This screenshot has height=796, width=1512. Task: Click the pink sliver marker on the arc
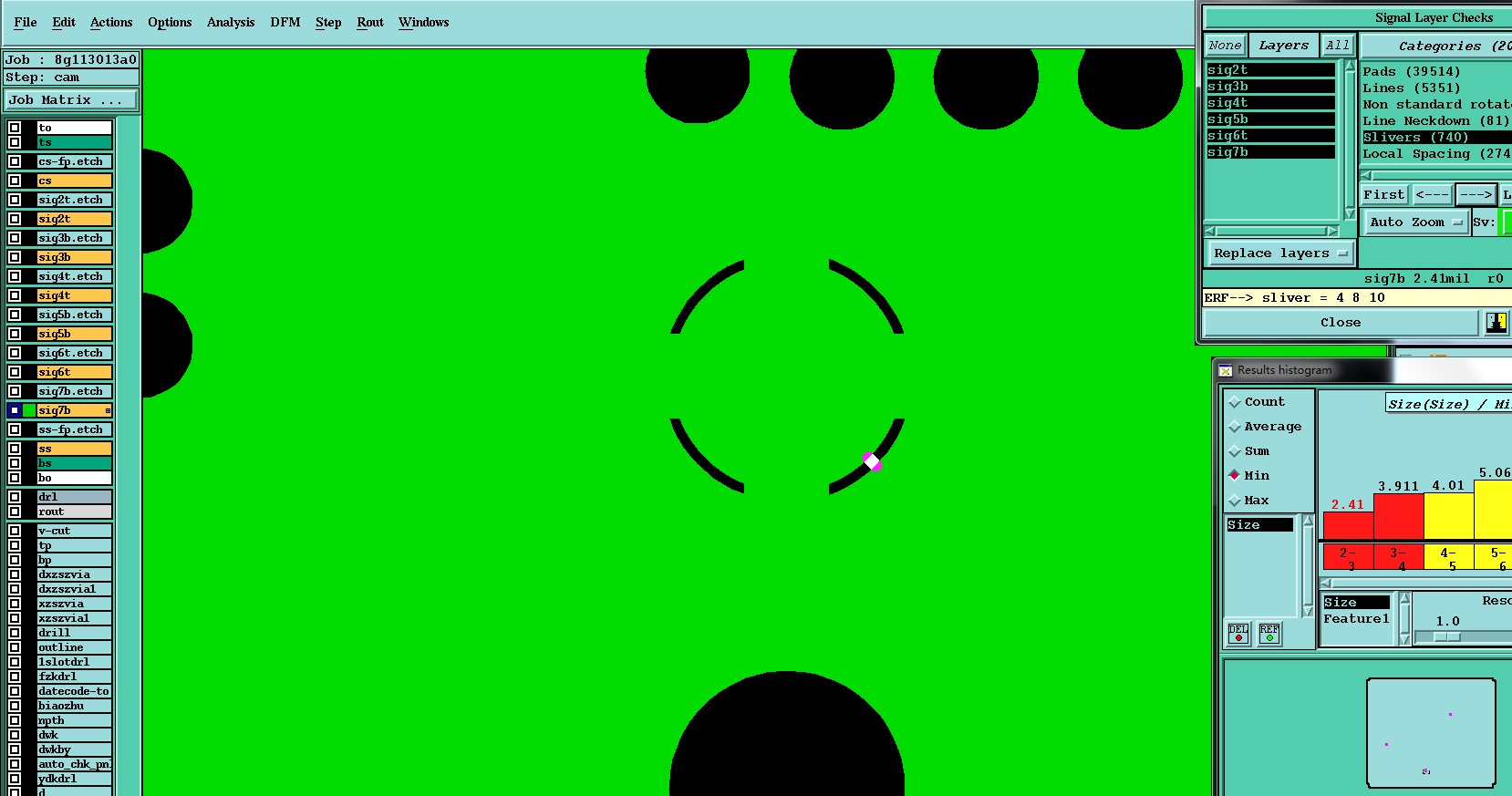872,461
